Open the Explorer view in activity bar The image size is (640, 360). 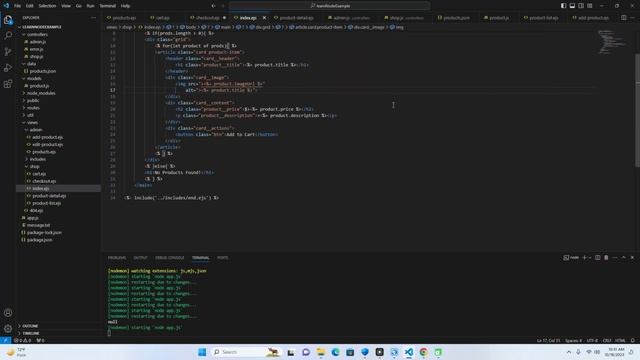coord(8,19)
